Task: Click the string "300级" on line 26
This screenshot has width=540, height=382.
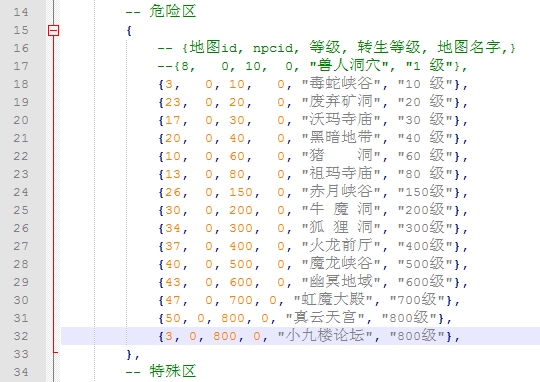Action: pos(425,227)
